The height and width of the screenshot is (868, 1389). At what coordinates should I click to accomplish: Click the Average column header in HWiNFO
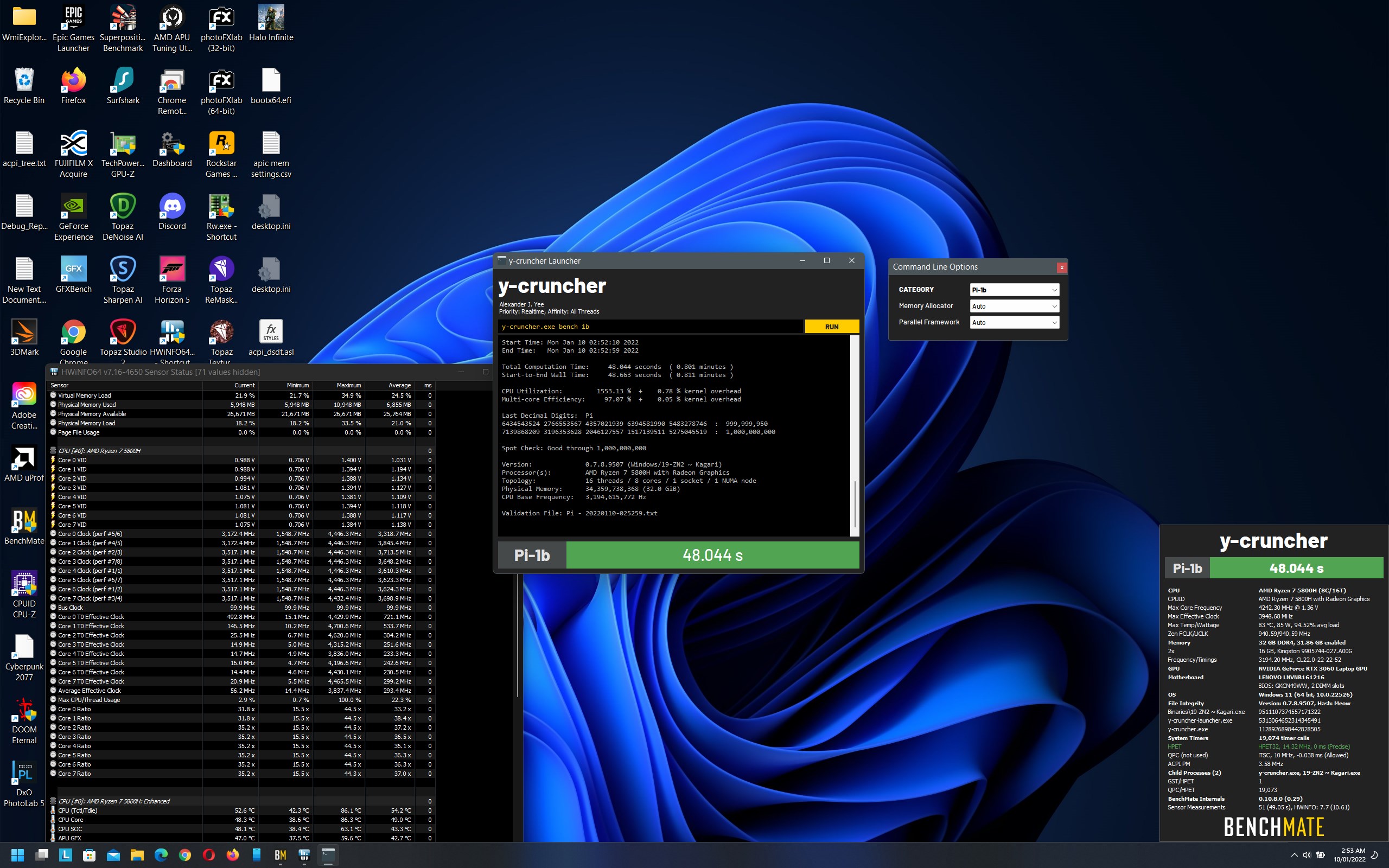[x=390, y=385]
